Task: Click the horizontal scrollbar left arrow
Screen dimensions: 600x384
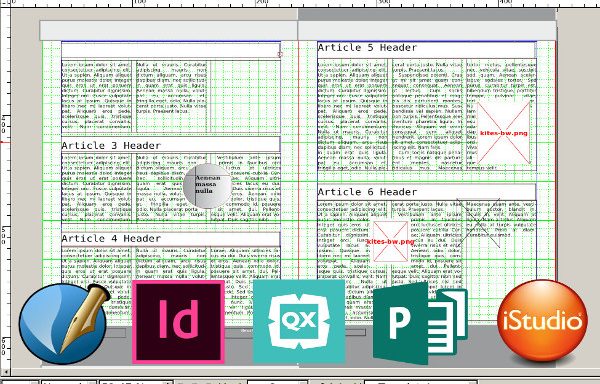Action: click(5, 371)
